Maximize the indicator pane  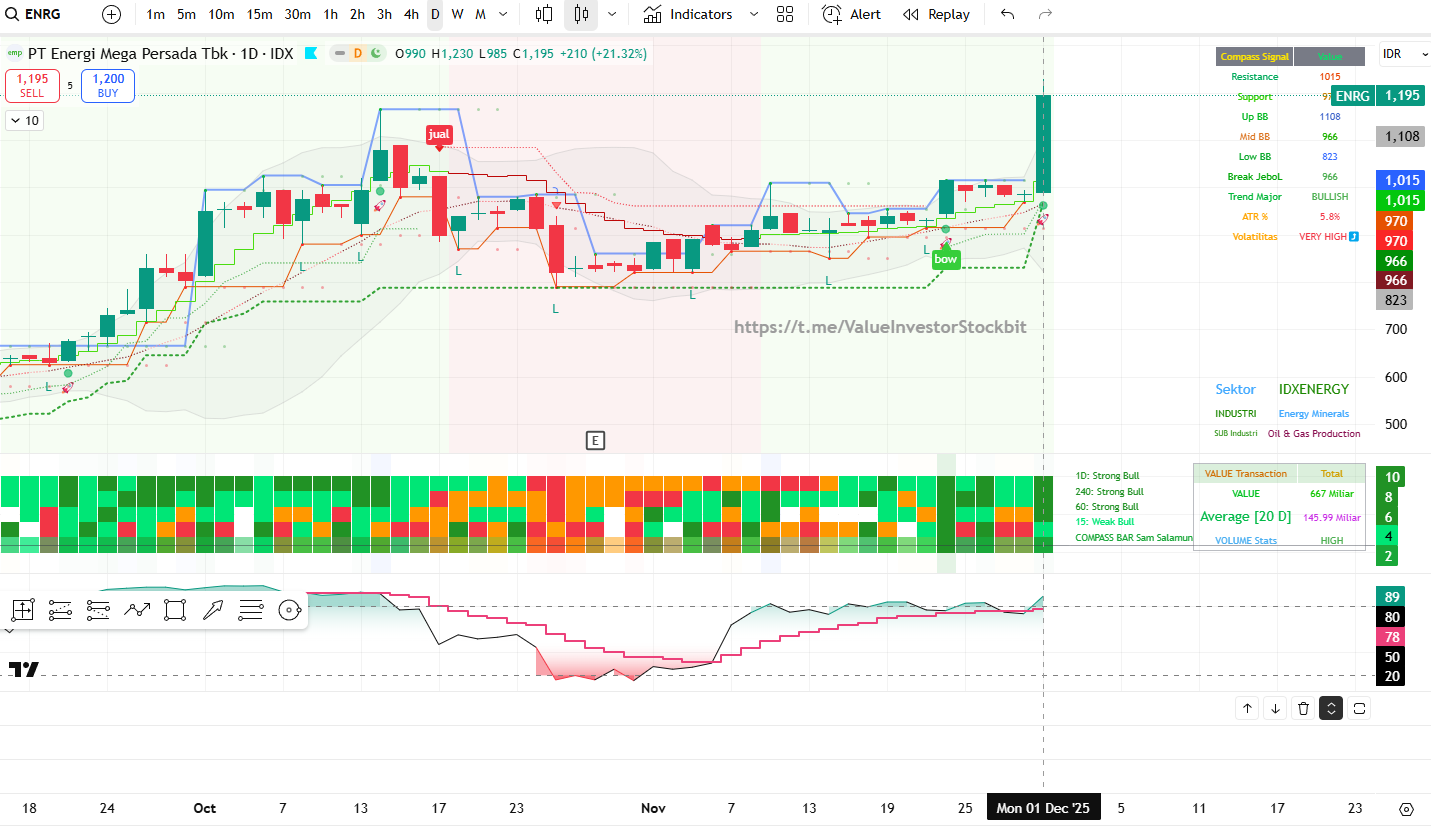1359,708
